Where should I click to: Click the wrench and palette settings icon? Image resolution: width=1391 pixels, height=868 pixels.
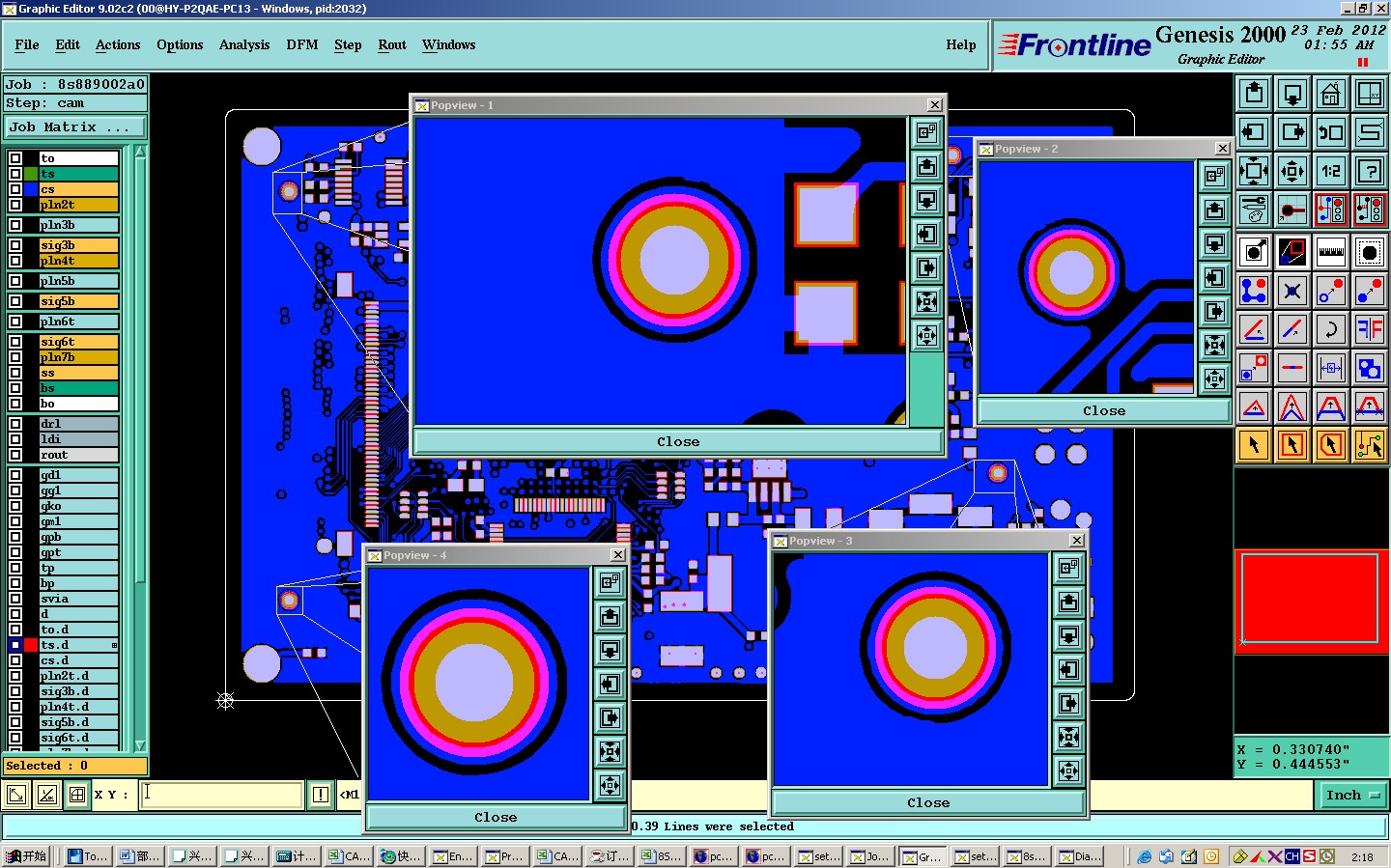1254,210
